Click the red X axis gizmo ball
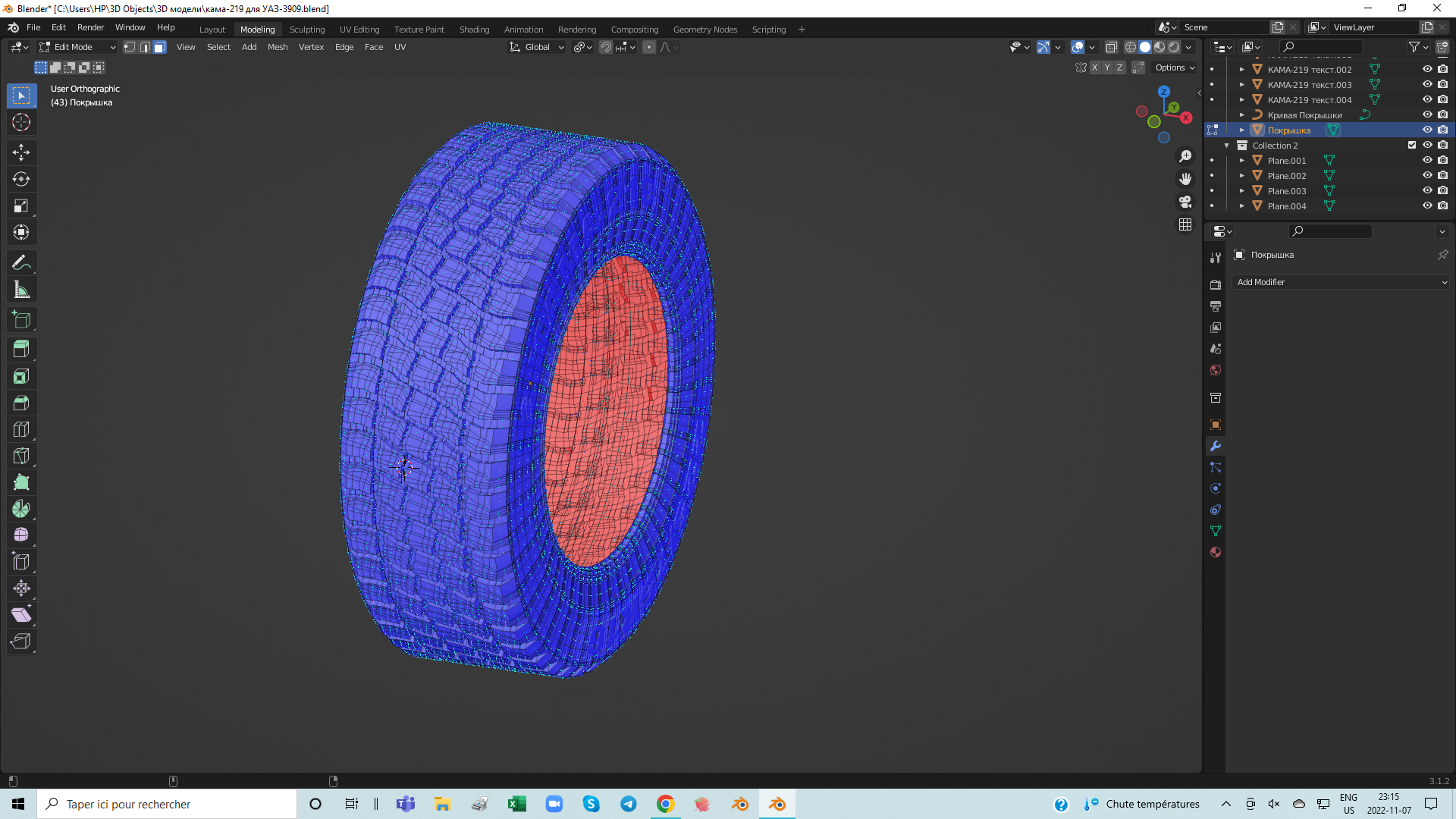The image size is (1456, 819). point(1186,118)
